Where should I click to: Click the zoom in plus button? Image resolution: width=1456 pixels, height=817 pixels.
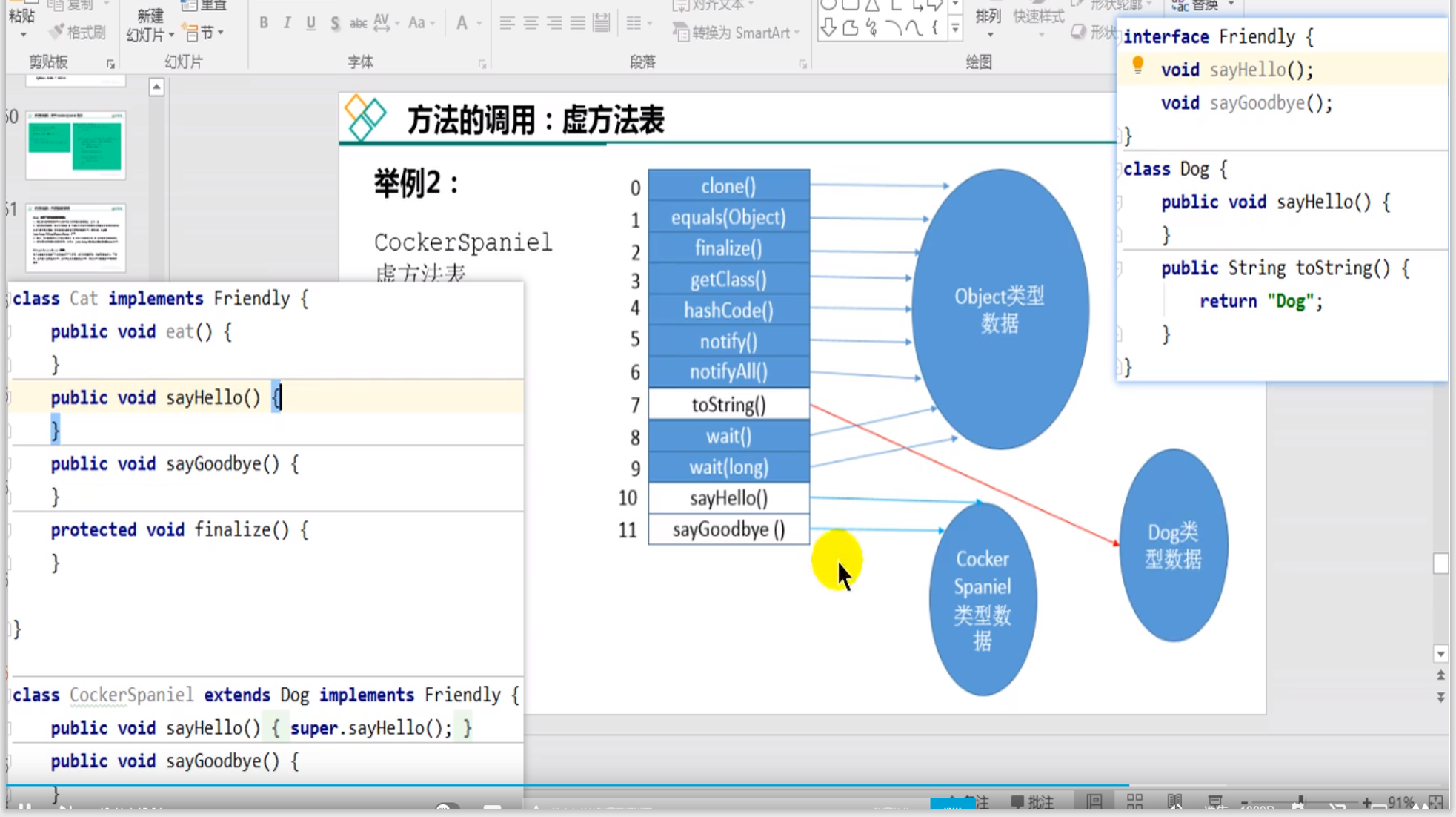pos(1366,803)
